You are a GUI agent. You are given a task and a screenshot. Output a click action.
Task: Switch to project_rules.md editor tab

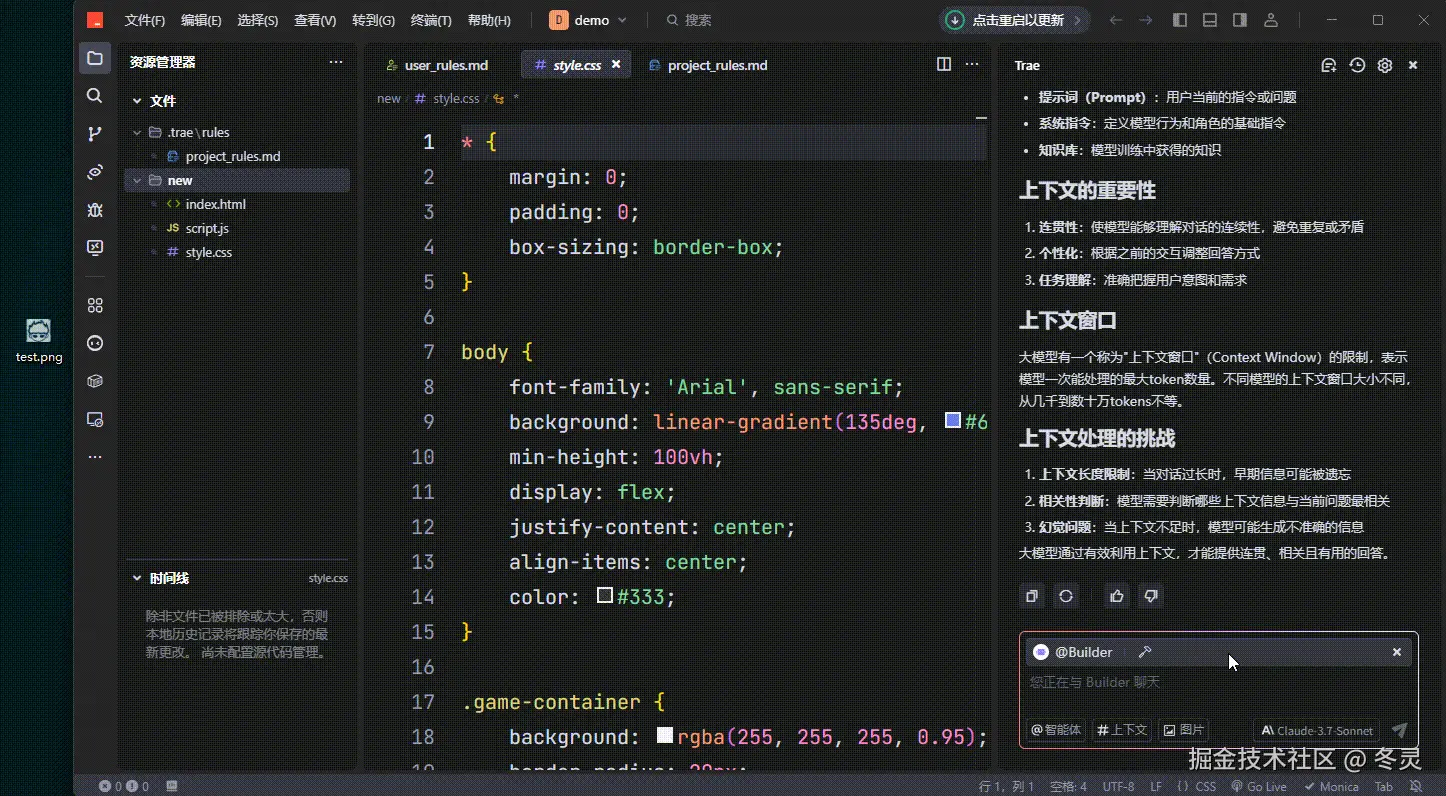(710, 65)
